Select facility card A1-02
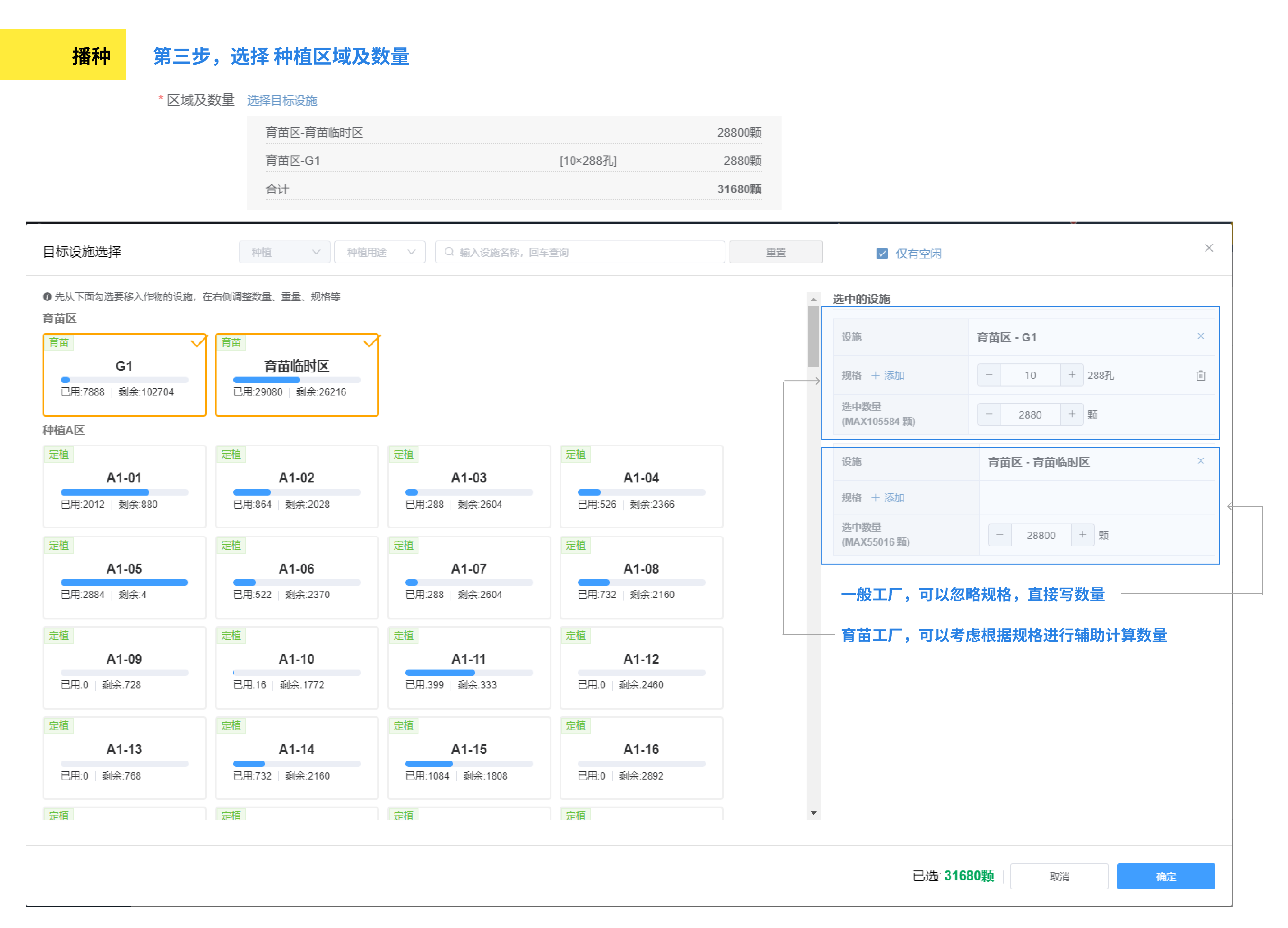The width and height of the screenshot is (1288, 928). 296,486
